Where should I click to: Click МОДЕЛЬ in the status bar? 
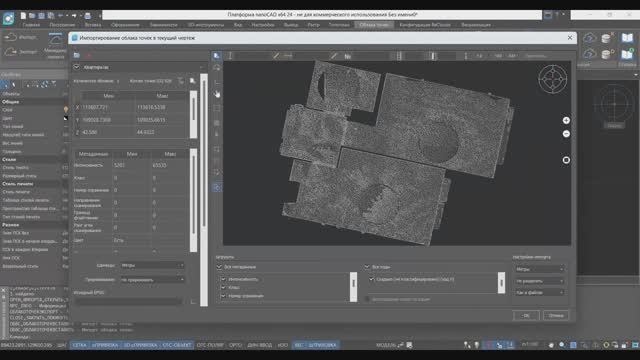coord(386,345)
